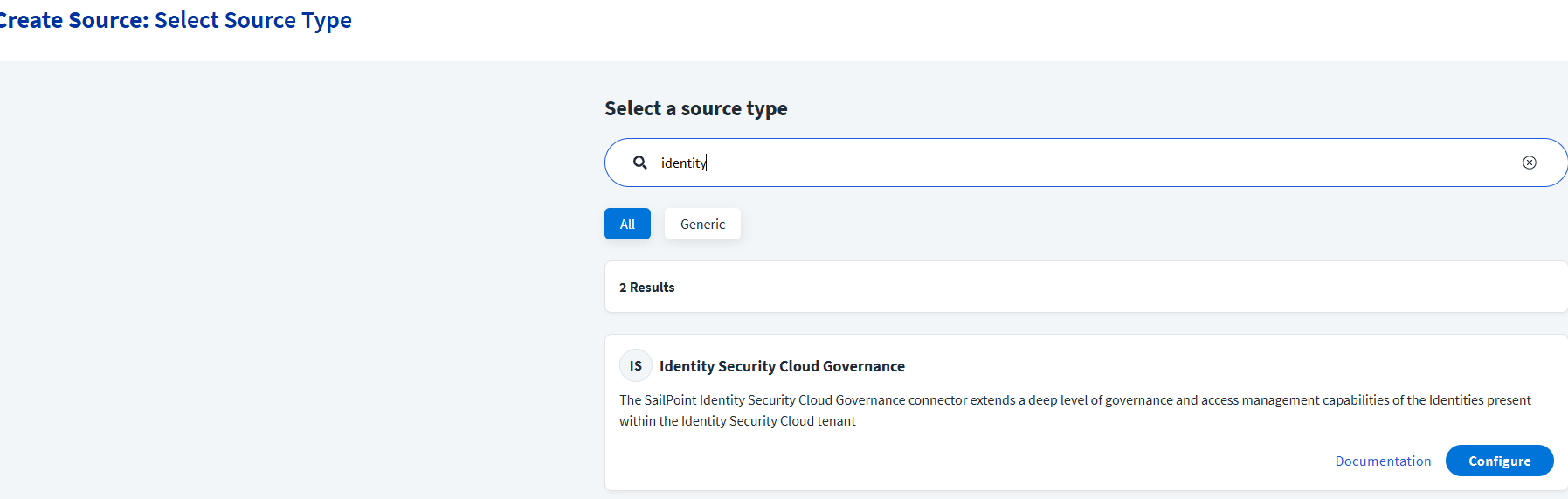This screenshot has width=1568, height=499.
Task: Open Documentation link for Identity Security Cloud
Action: (x=1383, y=461)
